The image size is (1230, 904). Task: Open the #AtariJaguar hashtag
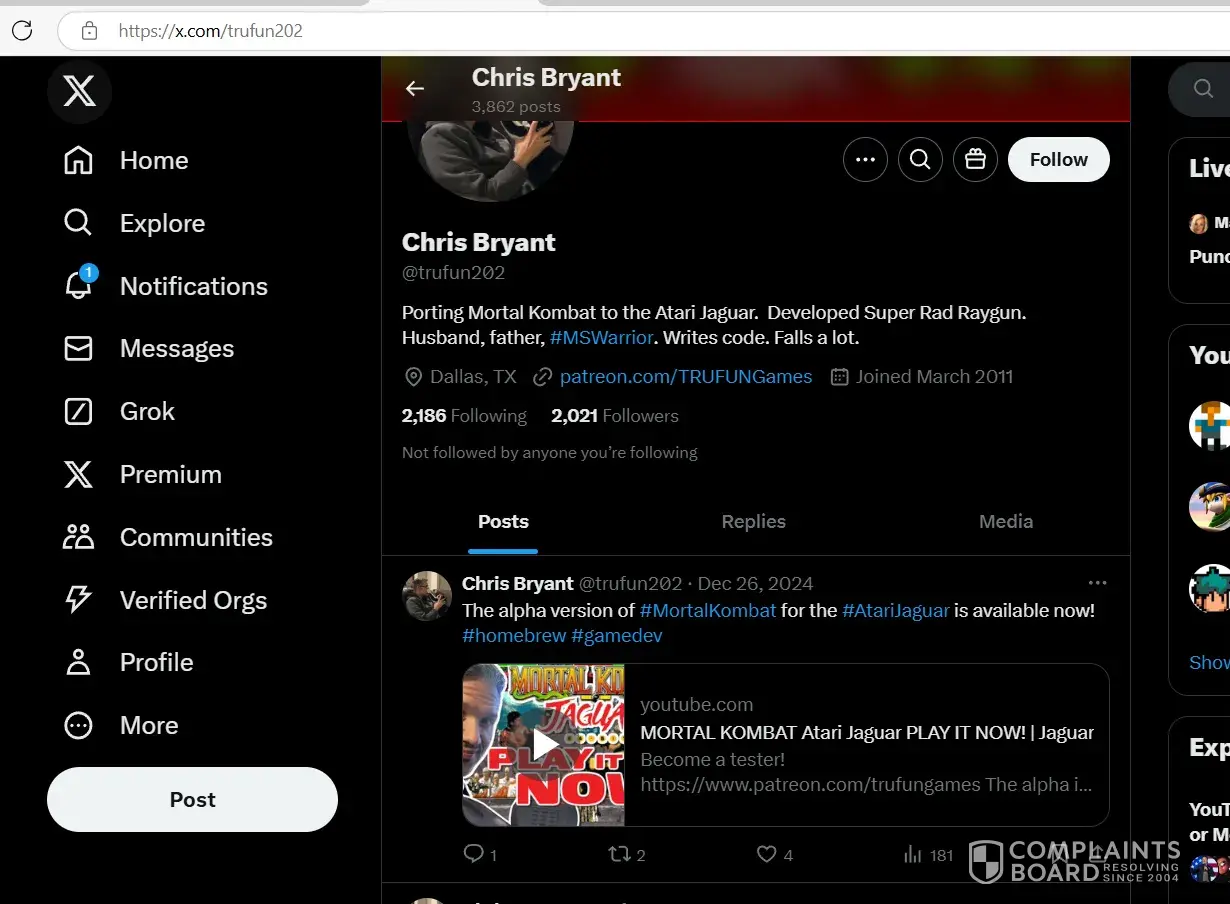click(x=896, y=610)
